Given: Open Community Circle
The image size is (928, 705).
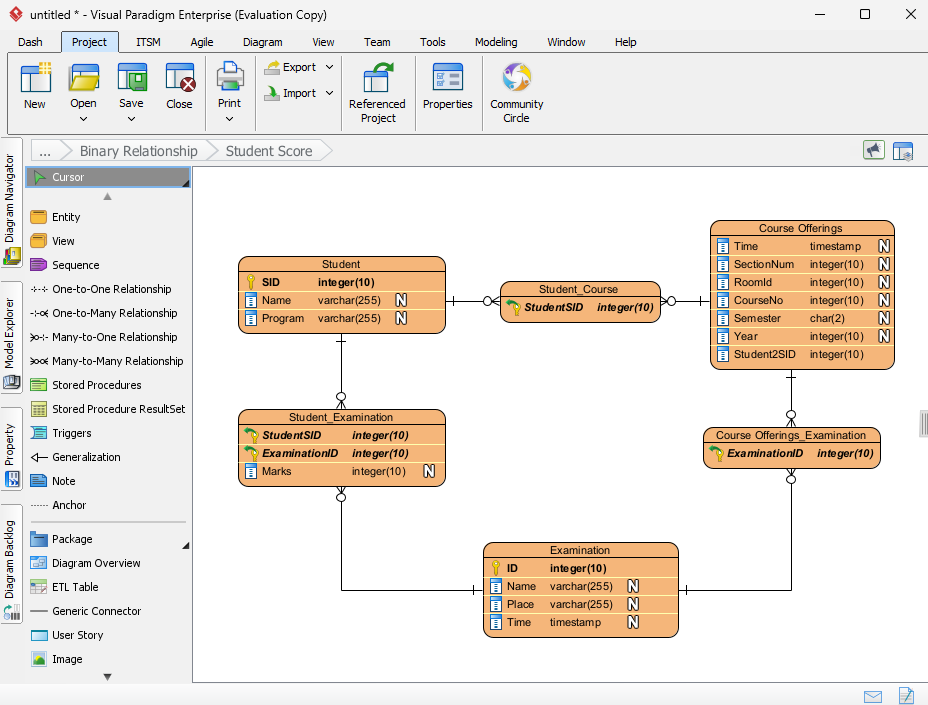Looking at the screenshot, I should [x=517, y=93].
